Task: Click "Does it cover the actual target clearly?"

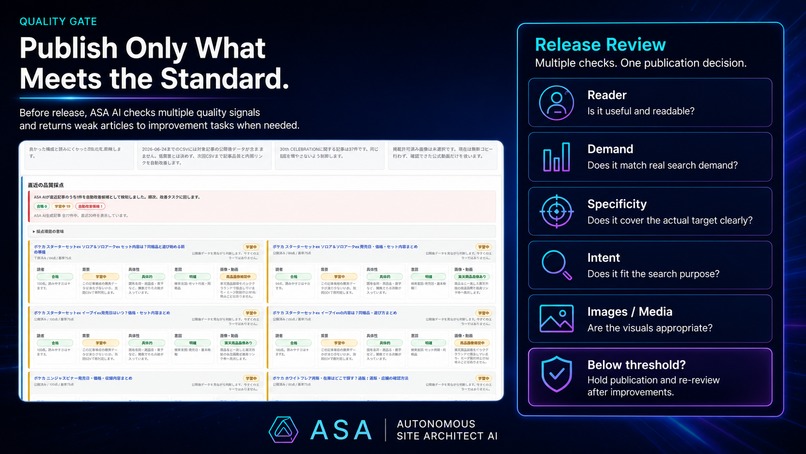Action: click(670, 220)
